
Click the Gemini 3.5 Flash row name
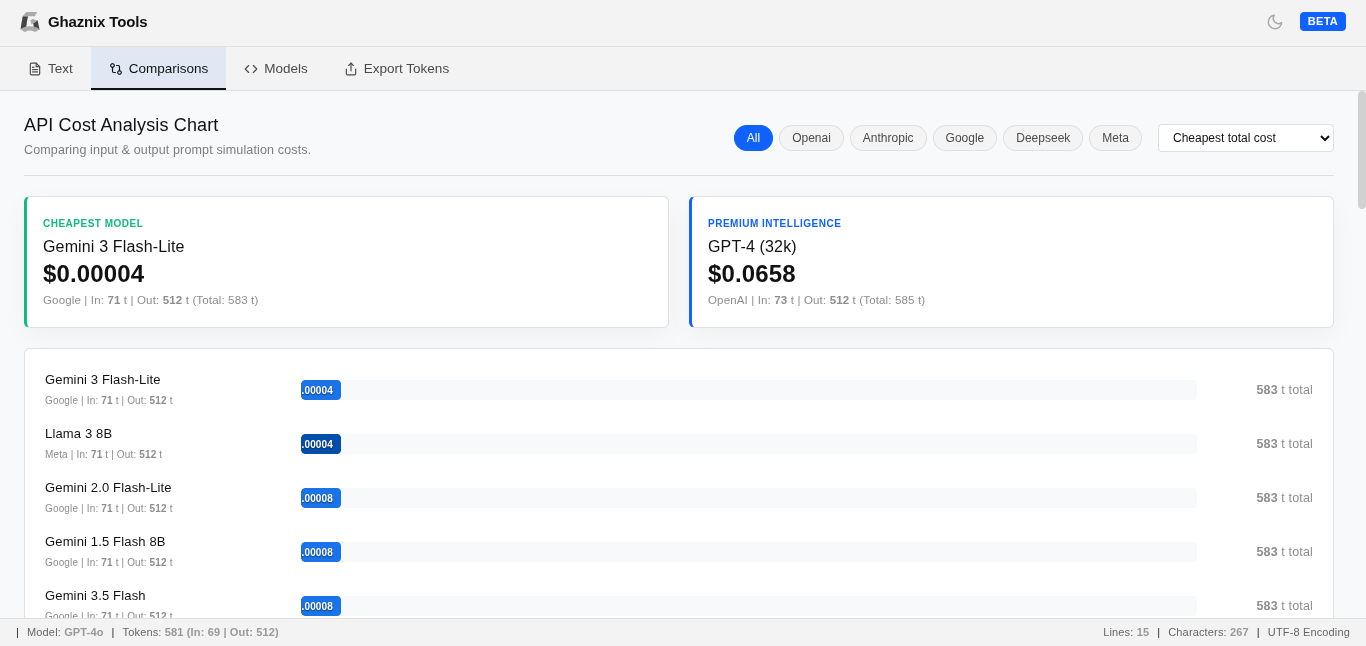pos(95,596)
